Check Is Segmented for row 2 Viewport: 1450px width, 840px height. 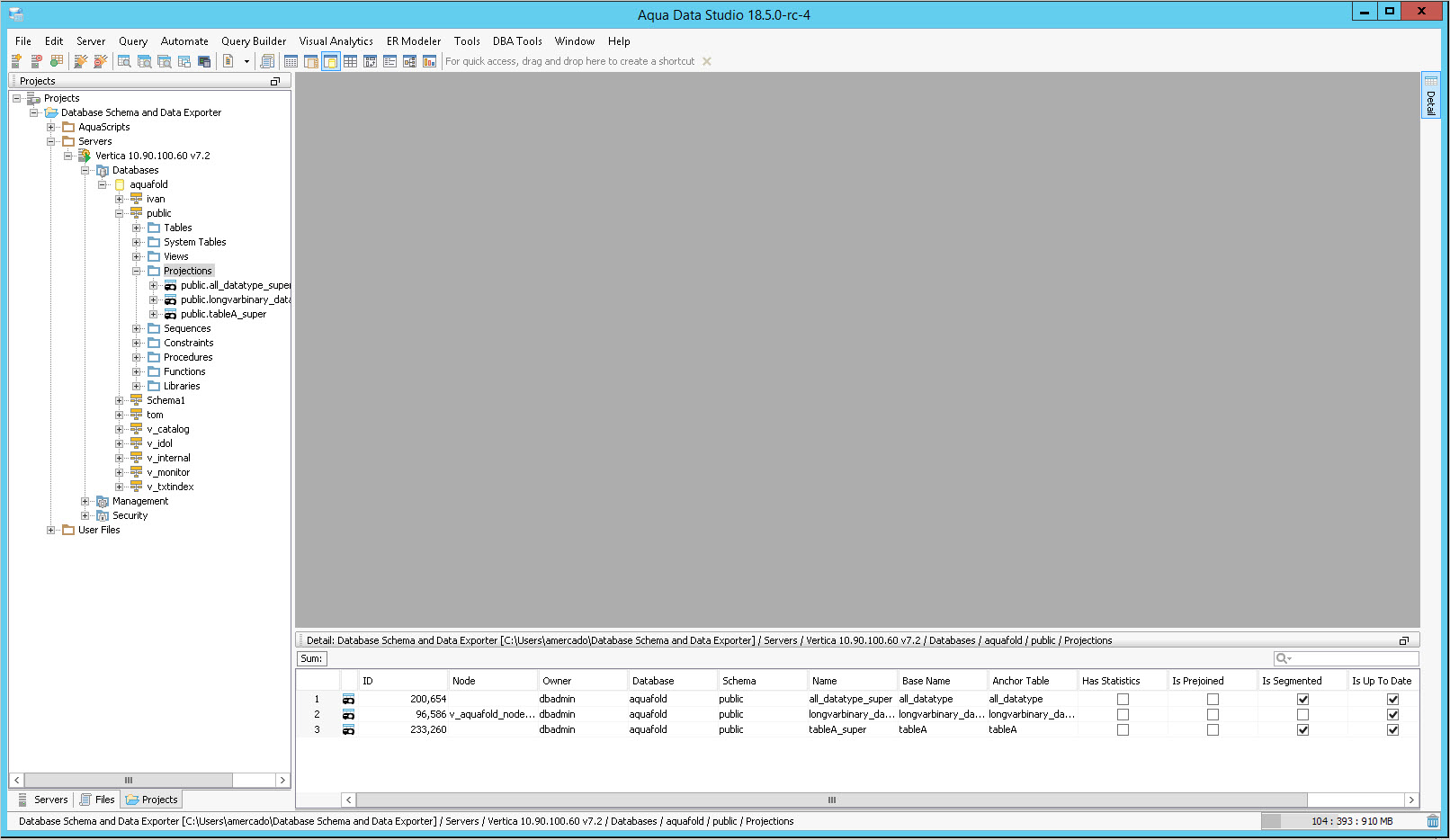(1302, 714)
